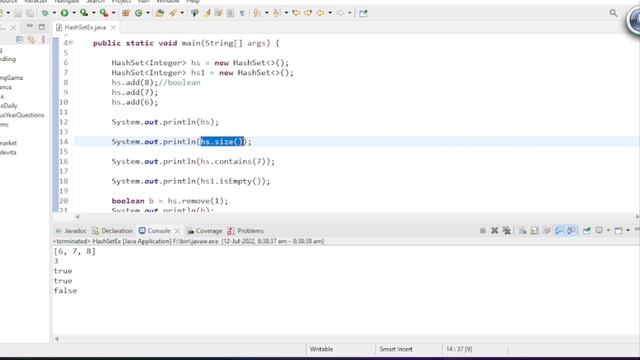Click the Open Console icon

click(619, 231)
